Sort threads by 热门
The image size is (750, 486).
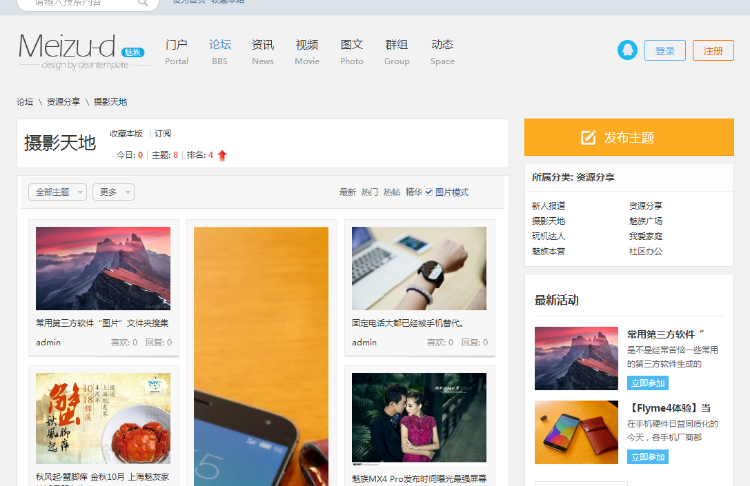click(x=370, y=192)
